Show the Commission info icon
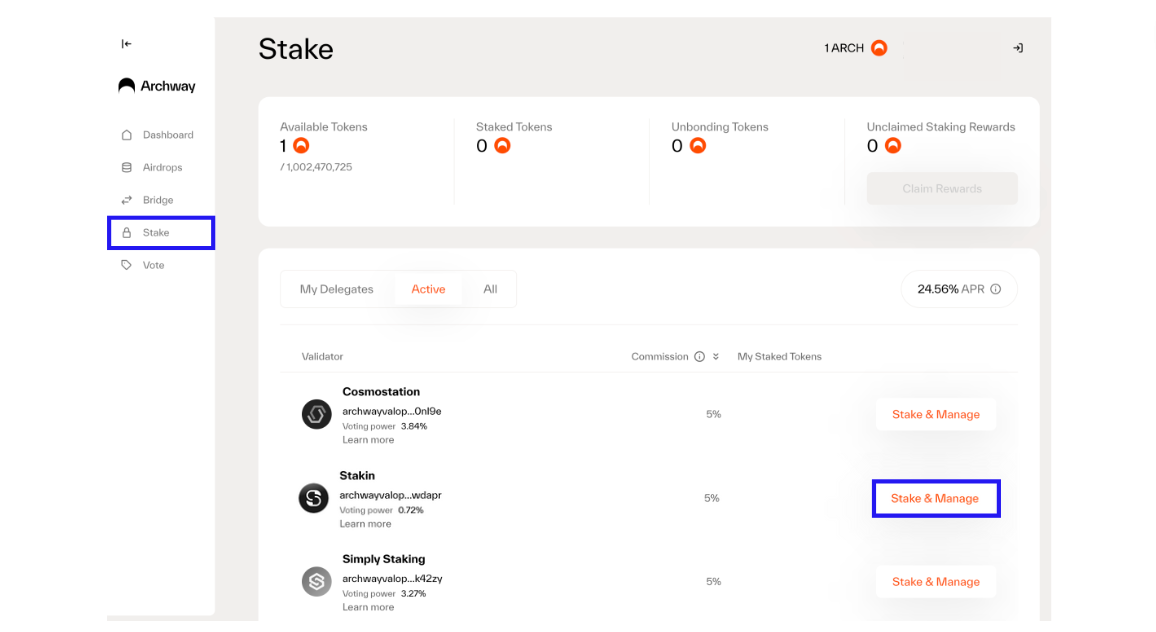The width and height of the screenshot is (1156, 632). click(x=699, y=357)
